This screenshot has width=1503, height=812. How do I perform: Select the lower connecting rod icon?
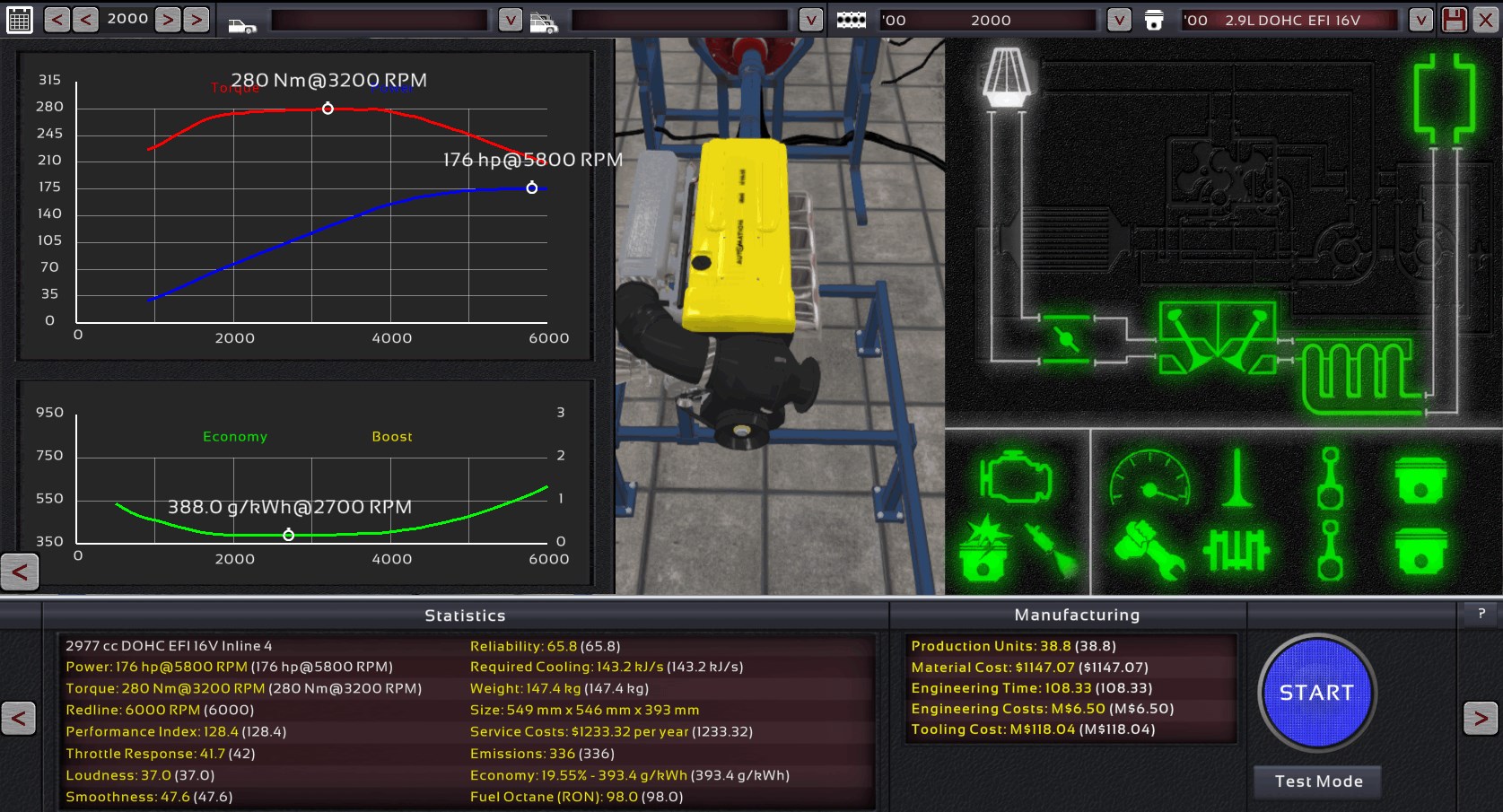[1329, 550]
